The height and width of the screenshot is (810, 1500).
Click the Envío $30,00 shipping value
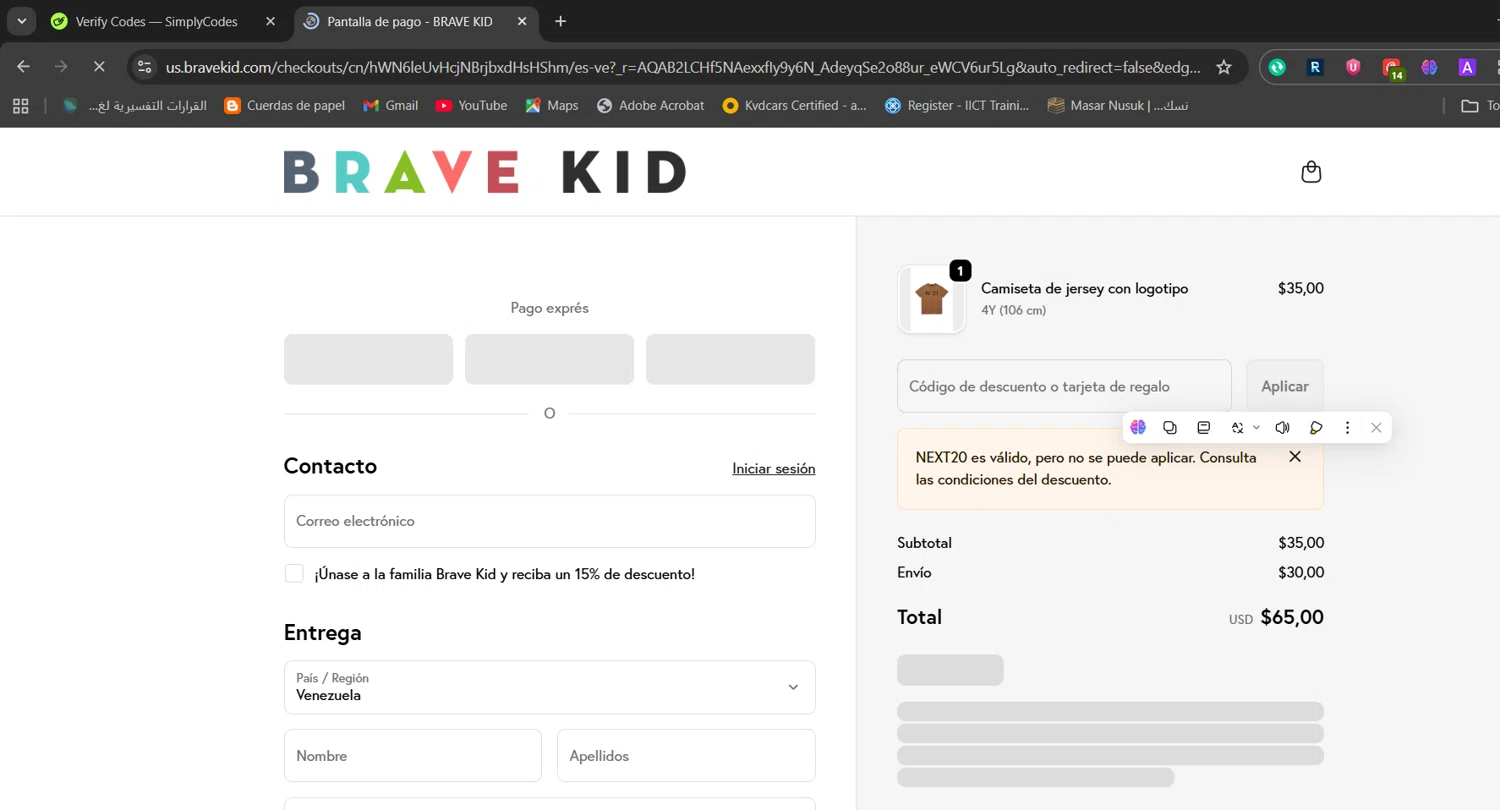1300,572
